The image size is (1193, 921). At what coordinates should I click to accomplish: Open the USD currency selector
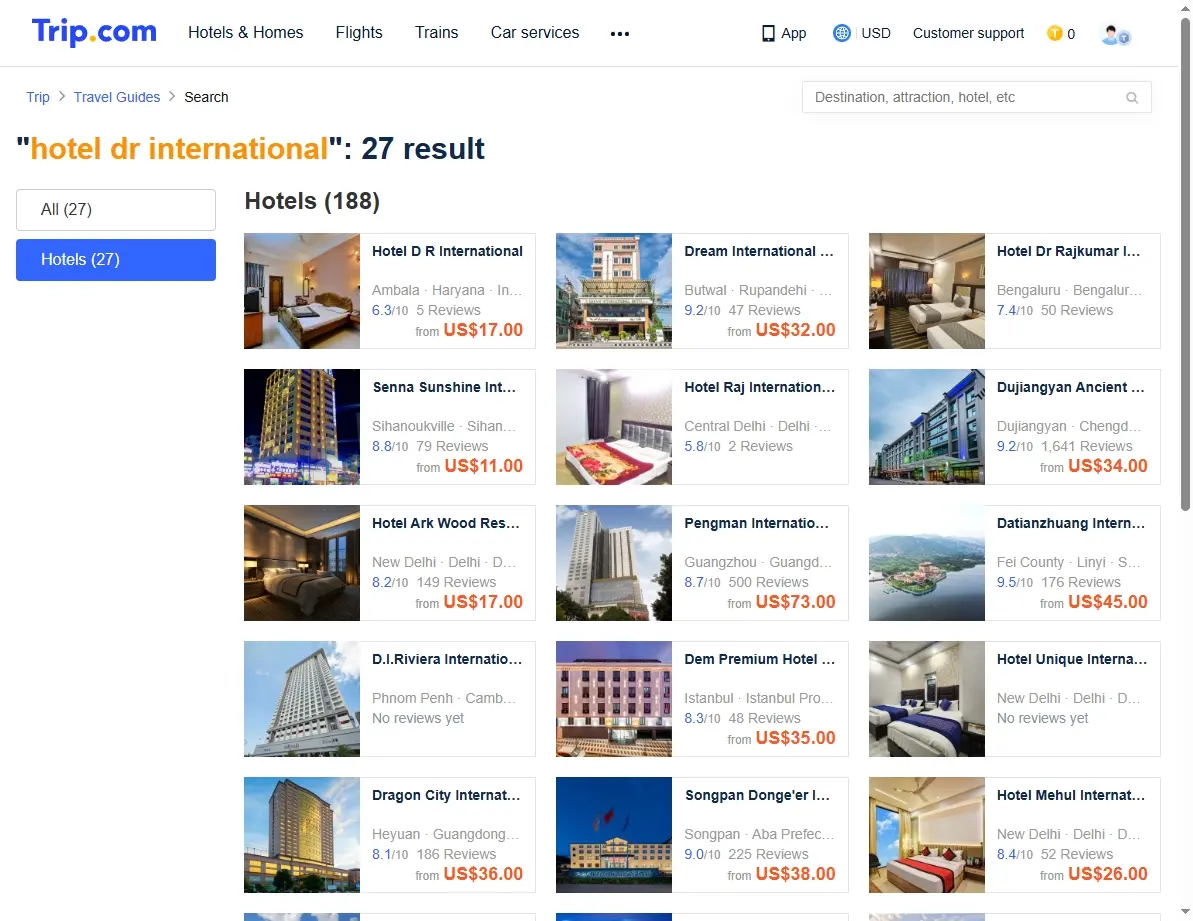(x=876, y=33)
